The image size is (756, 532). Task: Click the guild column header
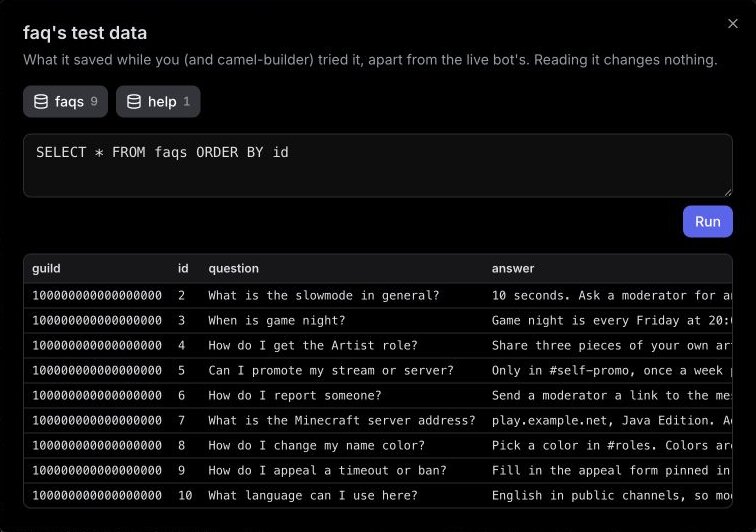[x=46, y=269]
